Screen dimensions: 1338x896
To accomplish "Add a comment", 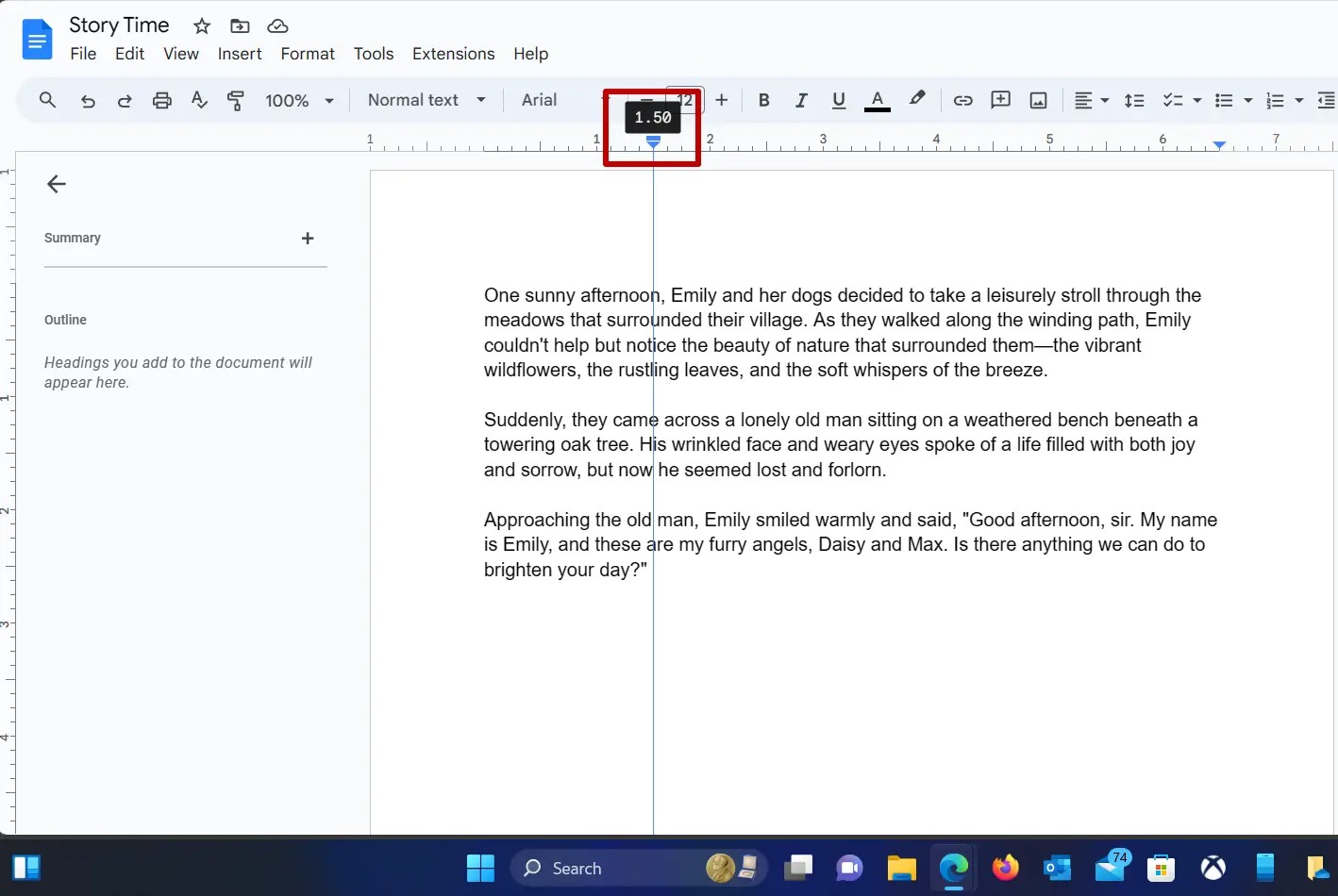I will [x=1000, y=100].
